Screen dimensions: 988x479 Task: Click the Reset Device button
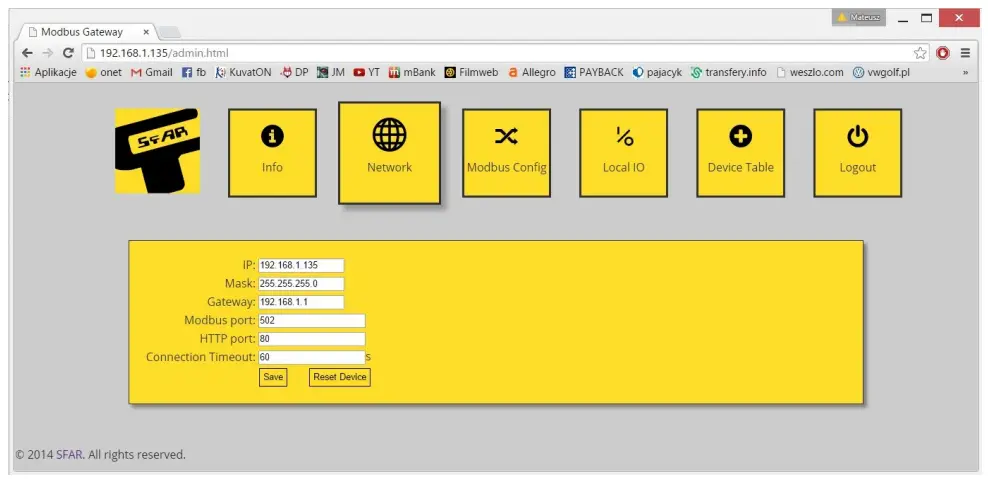pos(340,377)
